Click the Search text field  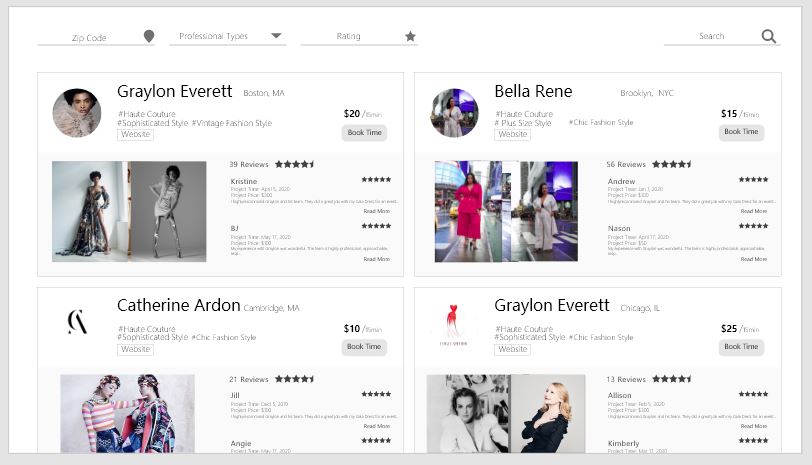point(711,36)
